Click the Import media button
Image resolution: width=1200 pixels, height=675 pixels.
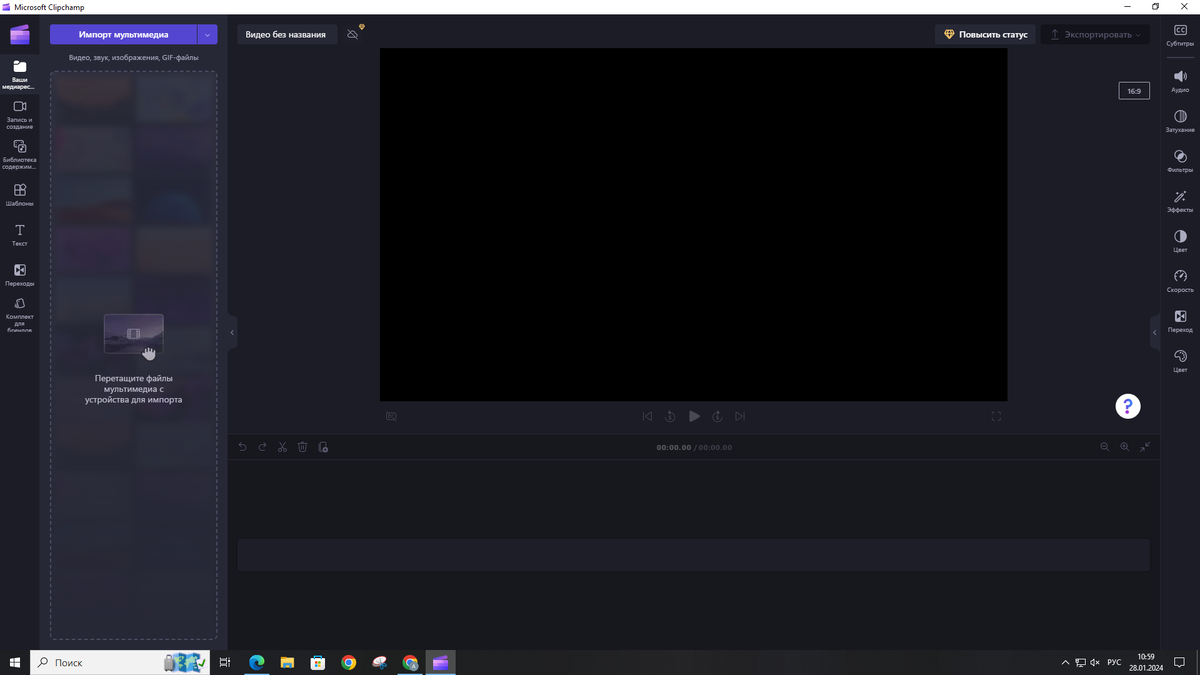point(124,34)
